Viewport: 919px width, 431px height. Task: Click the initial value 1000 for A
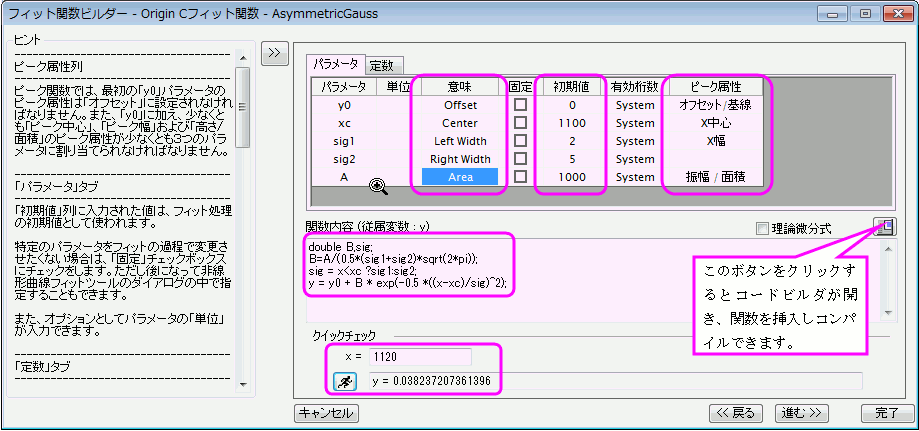pyautogui.click(x=571, y=177)
